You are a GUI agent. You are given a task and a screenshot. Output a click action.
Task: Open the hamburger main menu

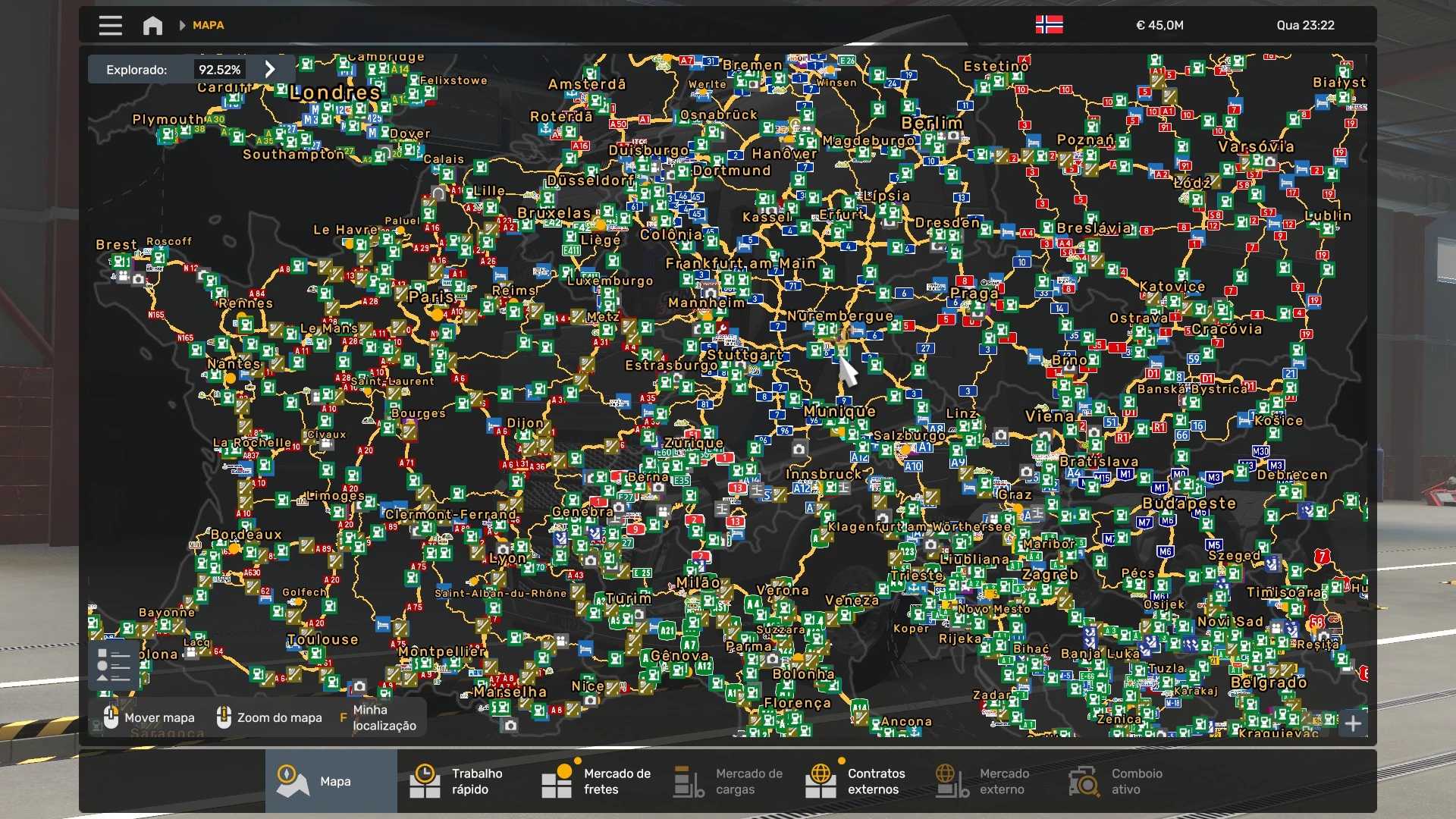110,25
